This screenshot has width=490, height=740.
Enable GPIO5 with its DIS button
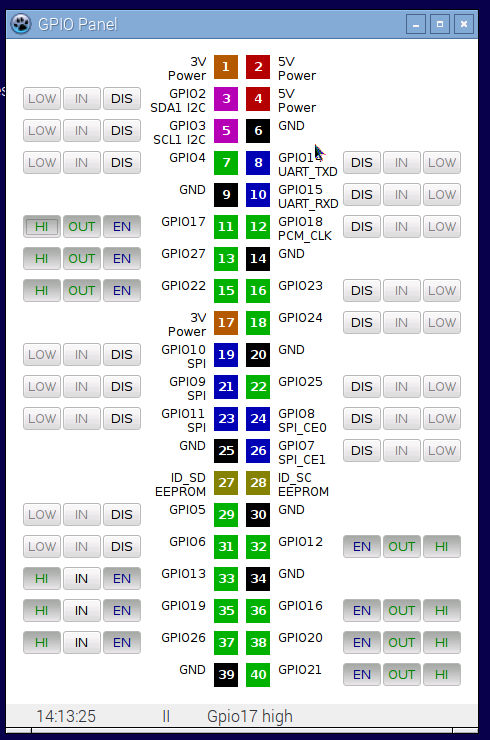(122, 514)
